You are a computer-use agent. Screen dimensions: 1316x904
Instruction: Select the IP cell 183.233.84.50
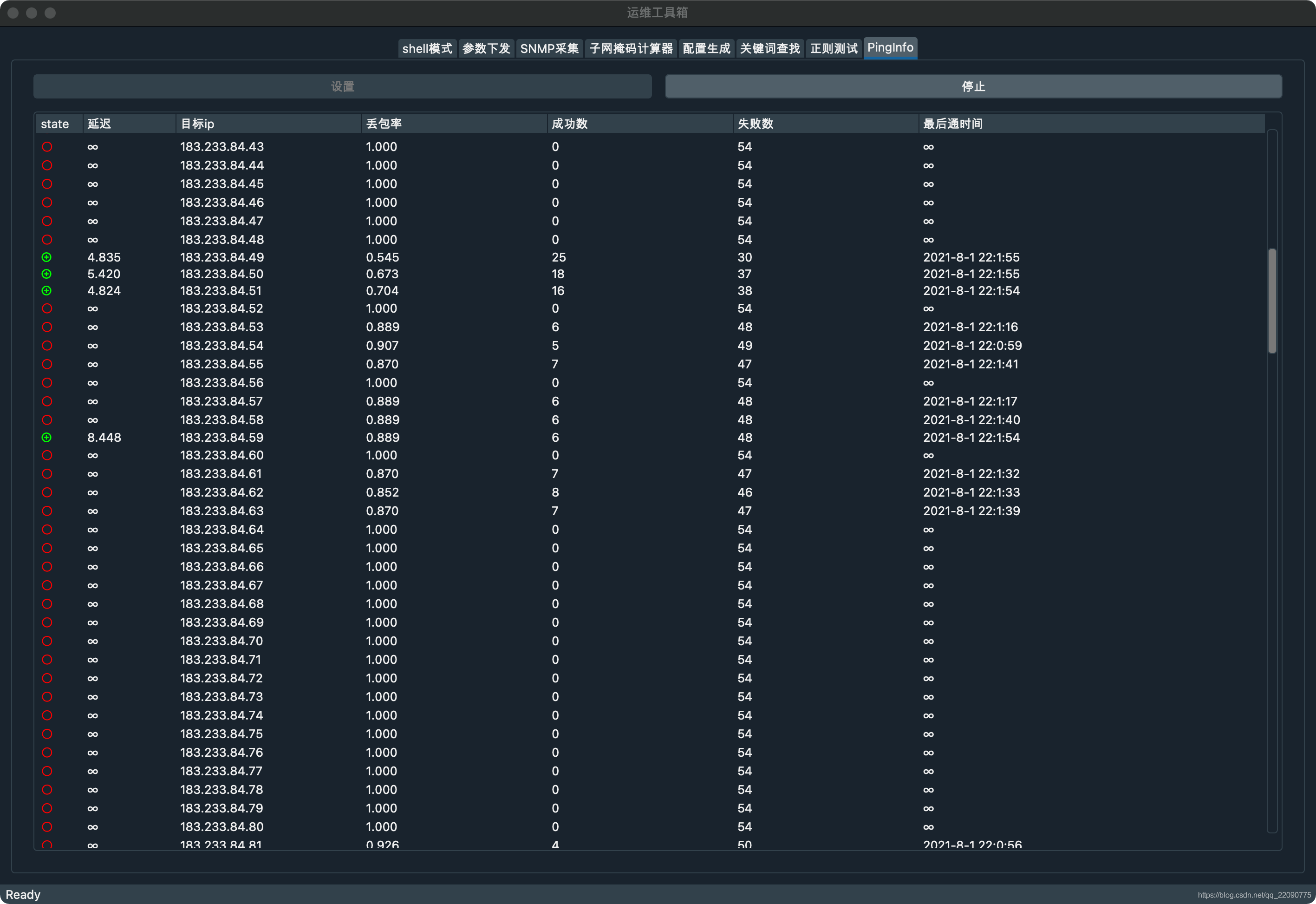[222, 274]
